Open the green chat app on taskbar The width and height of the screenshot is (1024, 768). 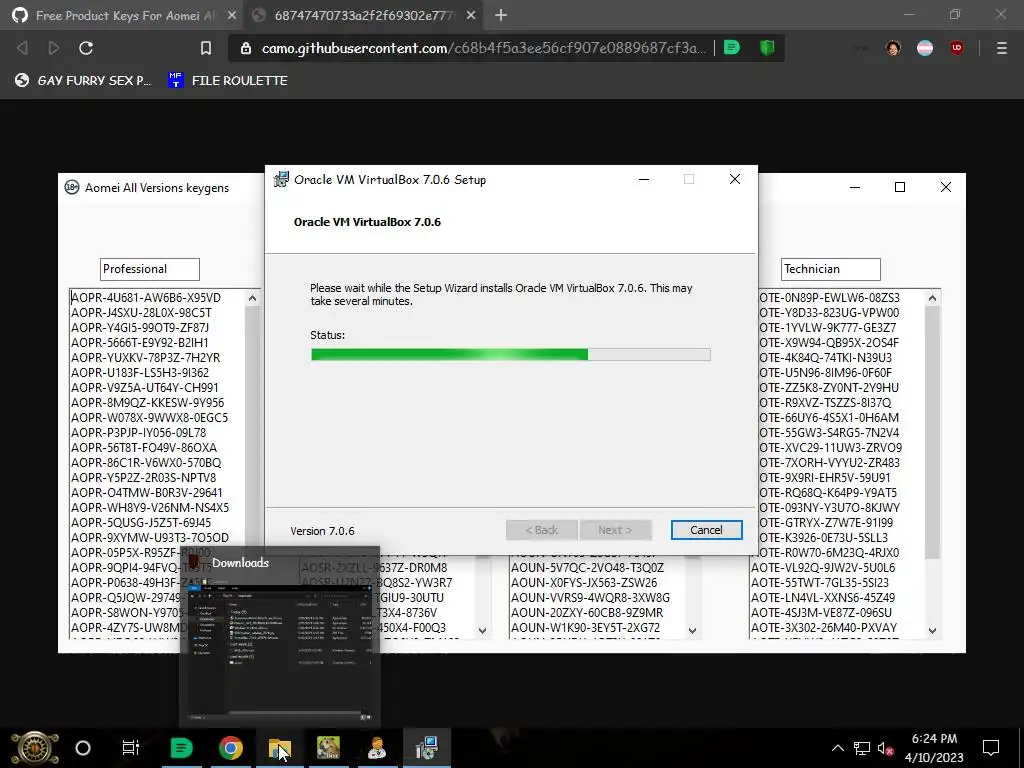[x=181, y=748]
